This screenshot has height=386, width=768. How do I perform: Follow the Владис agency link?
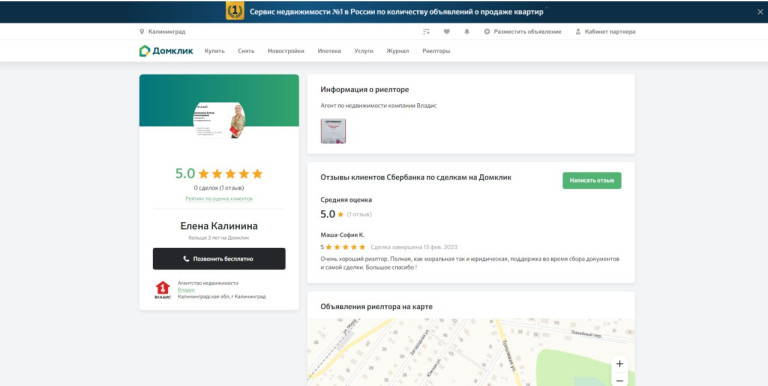186,290
